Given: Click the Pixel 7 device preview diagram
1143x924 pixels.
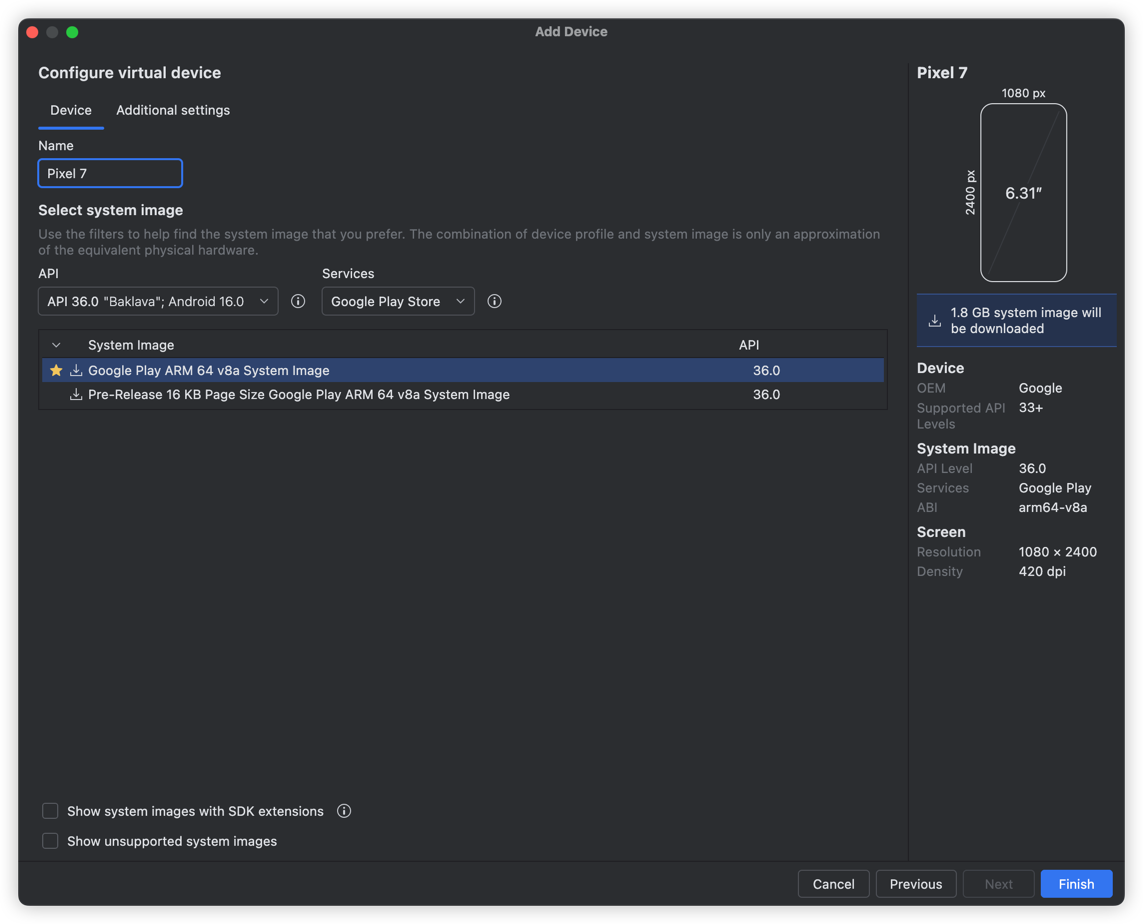Looking at the screenshot, I should point(1023,193).
